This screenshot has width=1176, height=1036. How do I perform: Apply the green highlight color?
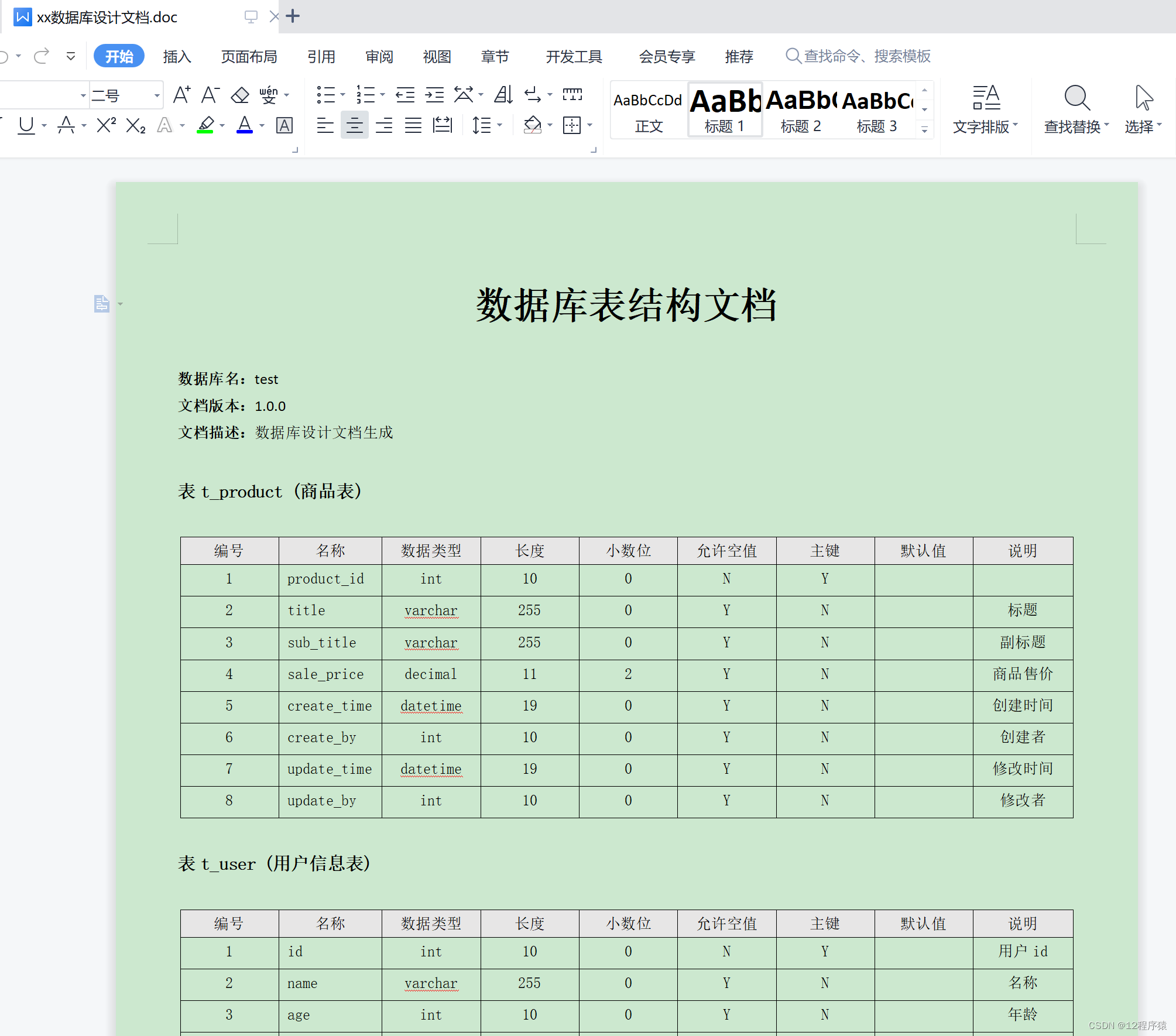[205, 125]
